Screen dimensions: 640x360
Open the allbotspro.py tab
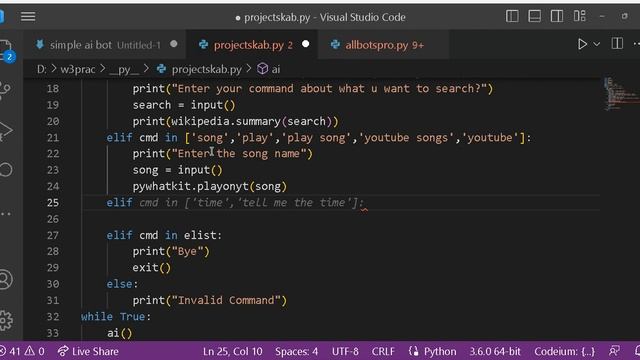click(384, 45)
